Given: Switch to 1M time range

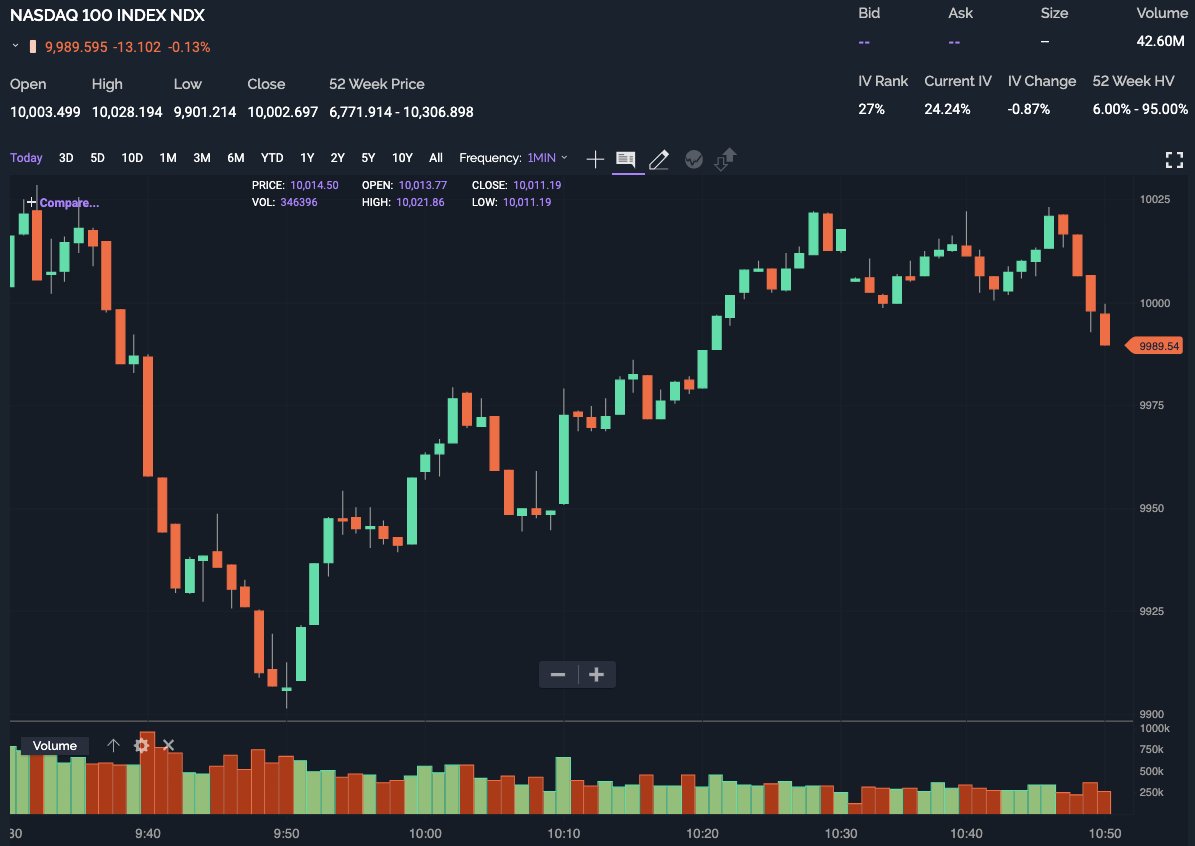Looking at the screenshot, I should click(168, 158).
